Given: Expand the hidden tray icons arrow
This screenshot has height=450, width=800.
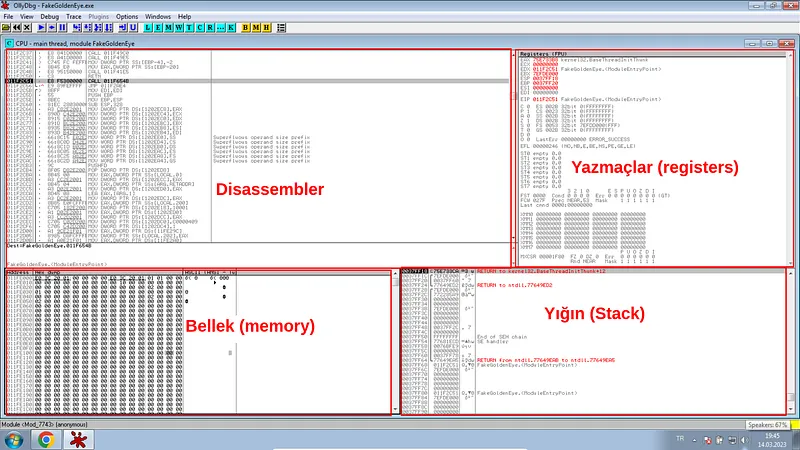Looking at the screenshot, I should tap(694, 440).
